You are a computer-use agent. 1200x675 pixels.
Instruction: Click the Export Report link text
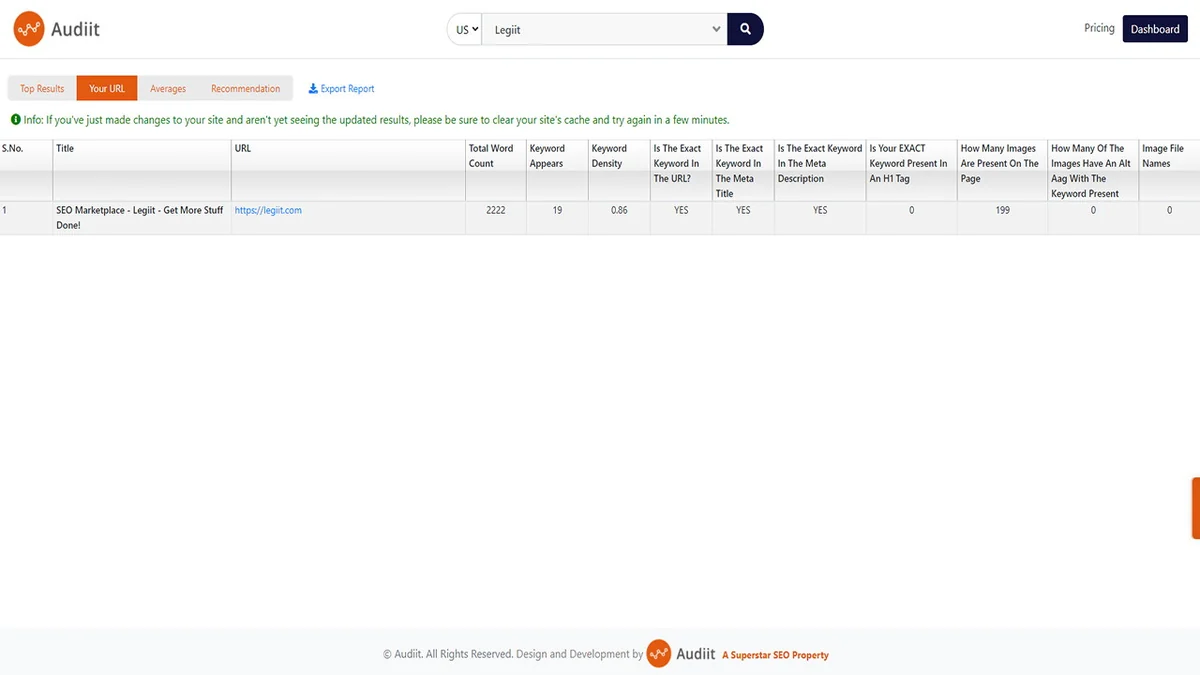point(347,89)
